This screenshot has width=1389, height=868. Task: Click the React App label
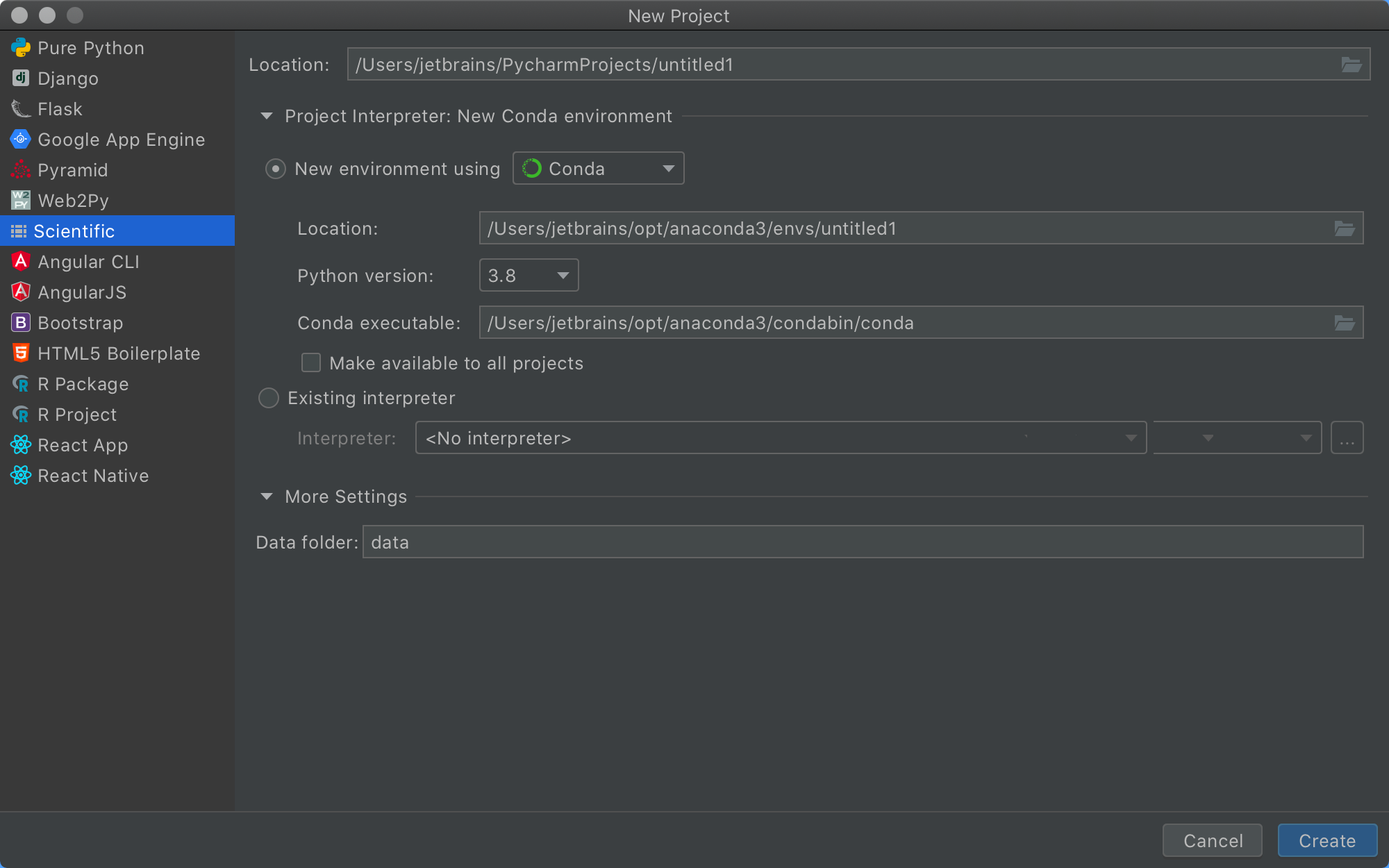(x=83, y=445)
